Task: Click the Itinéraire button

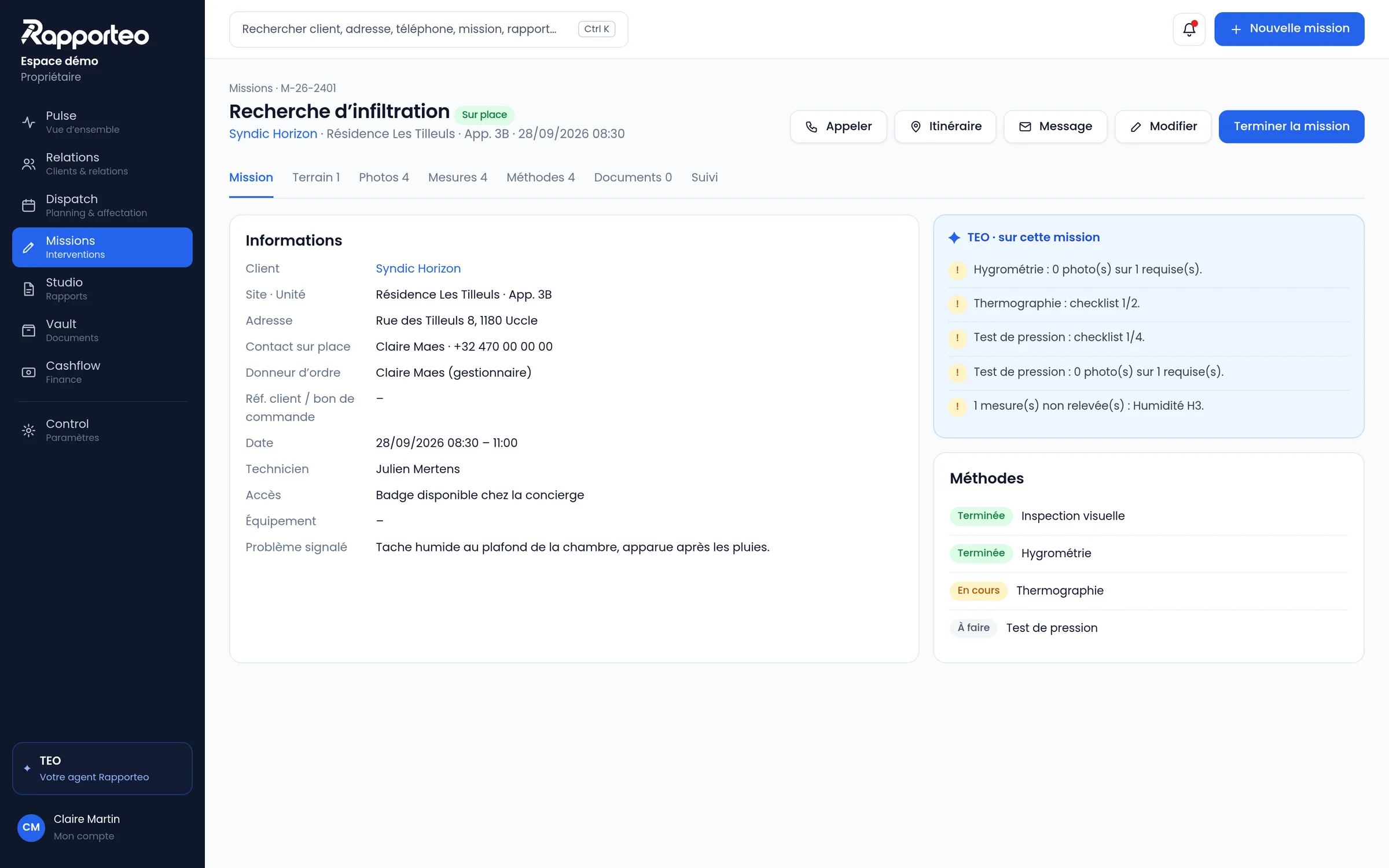Action: coord(945,126)
